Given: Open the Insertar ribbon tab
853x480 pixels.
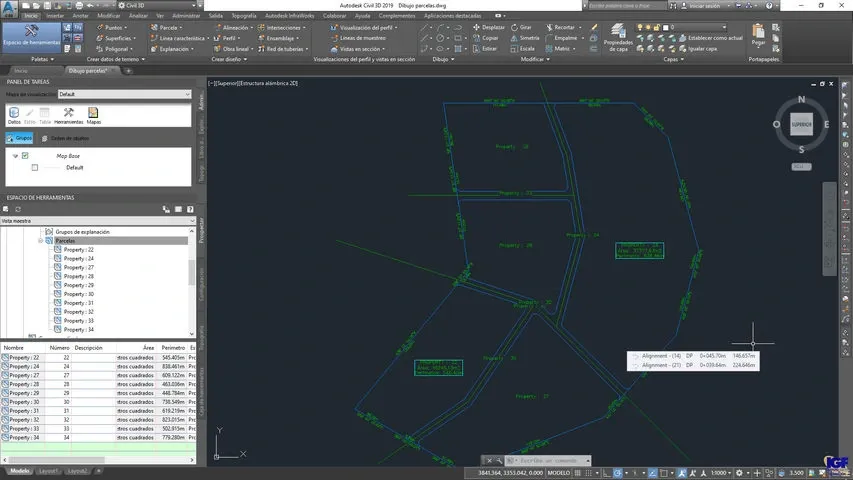Looking at the screenshot, I should pyautogui.click(x=54, y=16).
